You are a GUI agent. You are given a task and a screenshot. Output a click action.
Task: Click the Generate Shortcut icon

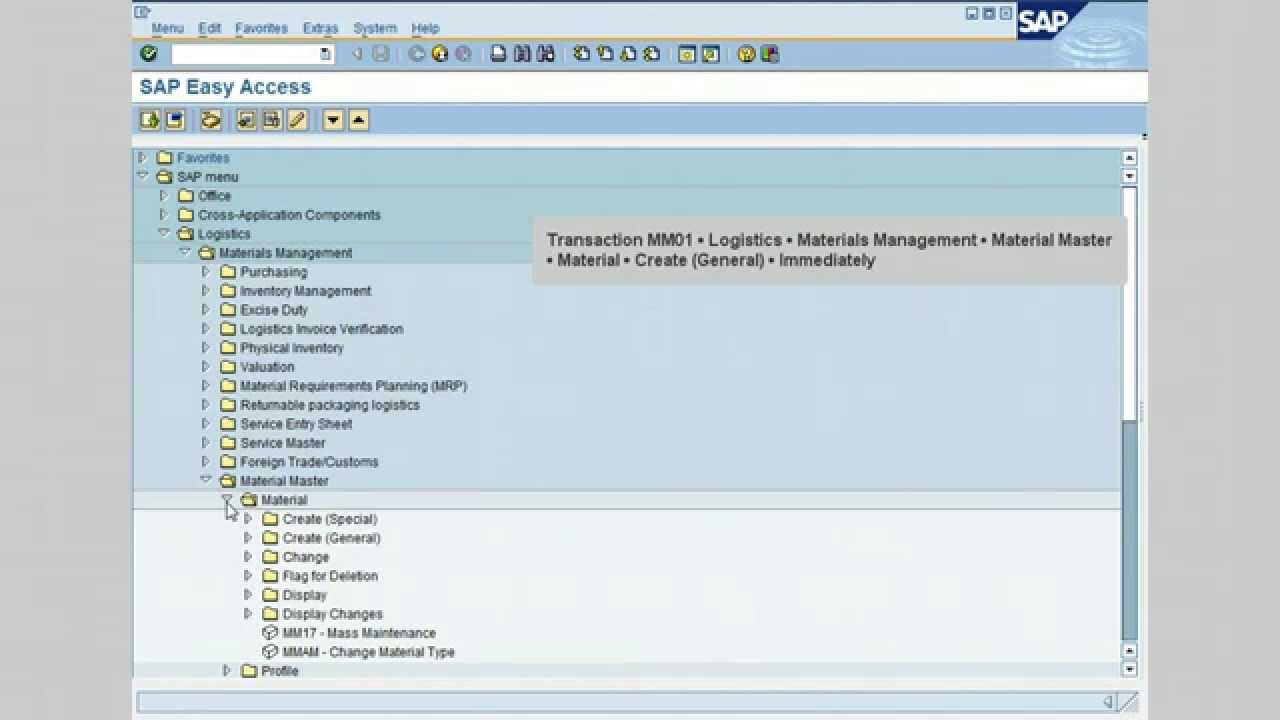click(x=711, y=54)
